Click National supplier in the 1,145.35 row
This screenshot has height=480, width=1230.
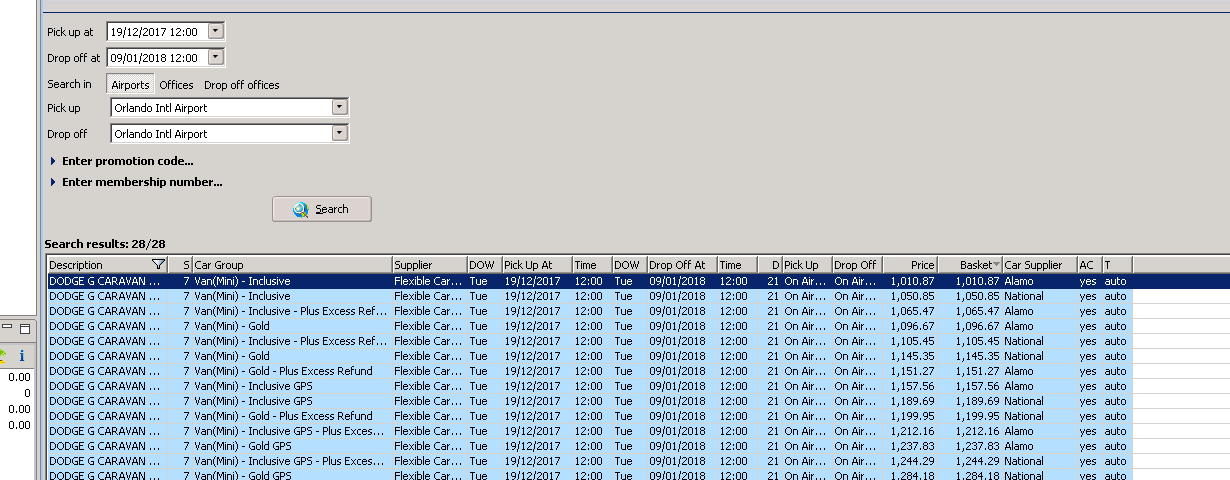[x=1024, y=356]
